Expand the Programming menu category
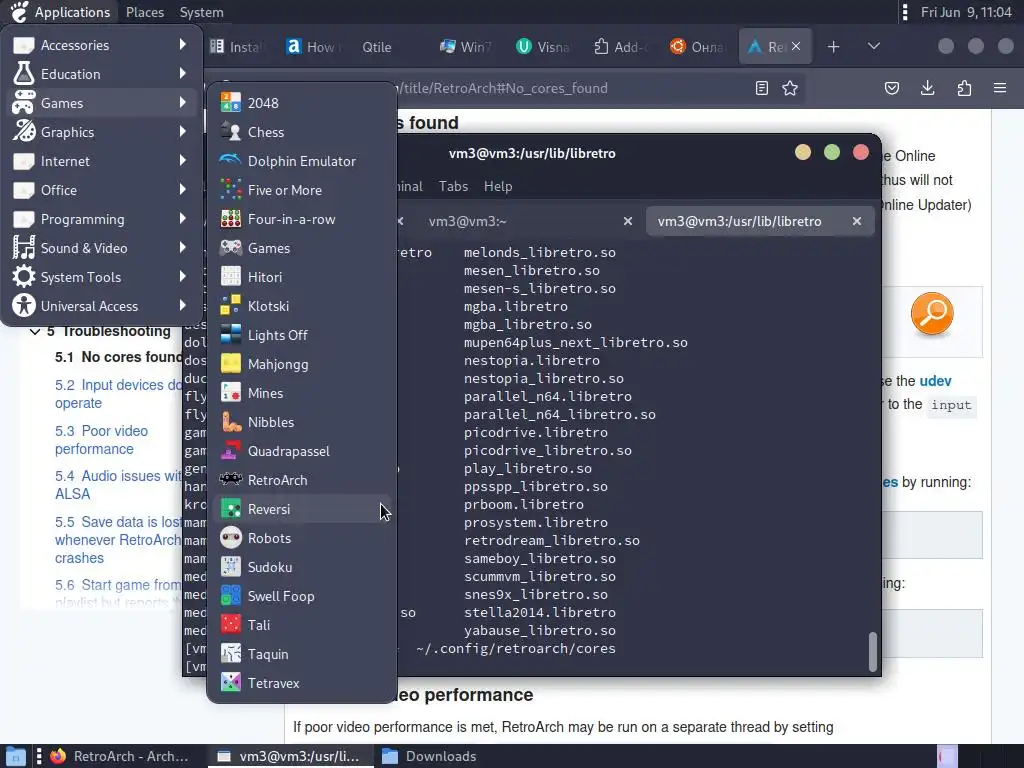Viewport: 1024px width, 768px height. (101, 219)
